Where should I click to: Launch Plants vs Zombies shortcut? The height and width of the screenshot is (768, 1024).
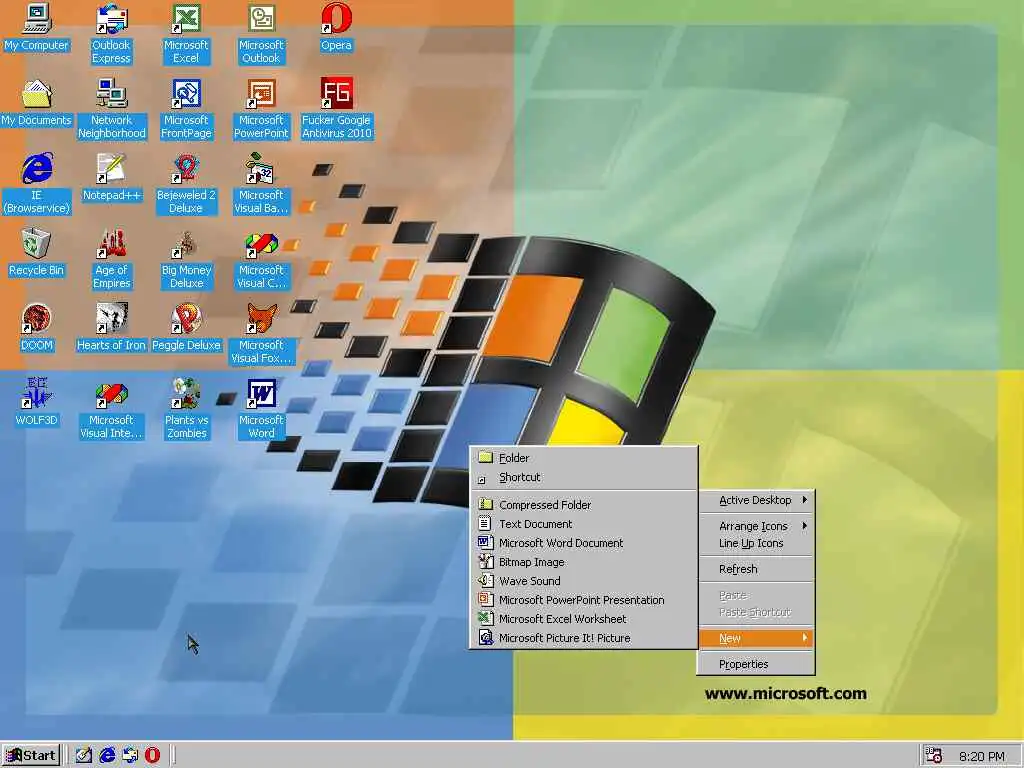(186, 409)
